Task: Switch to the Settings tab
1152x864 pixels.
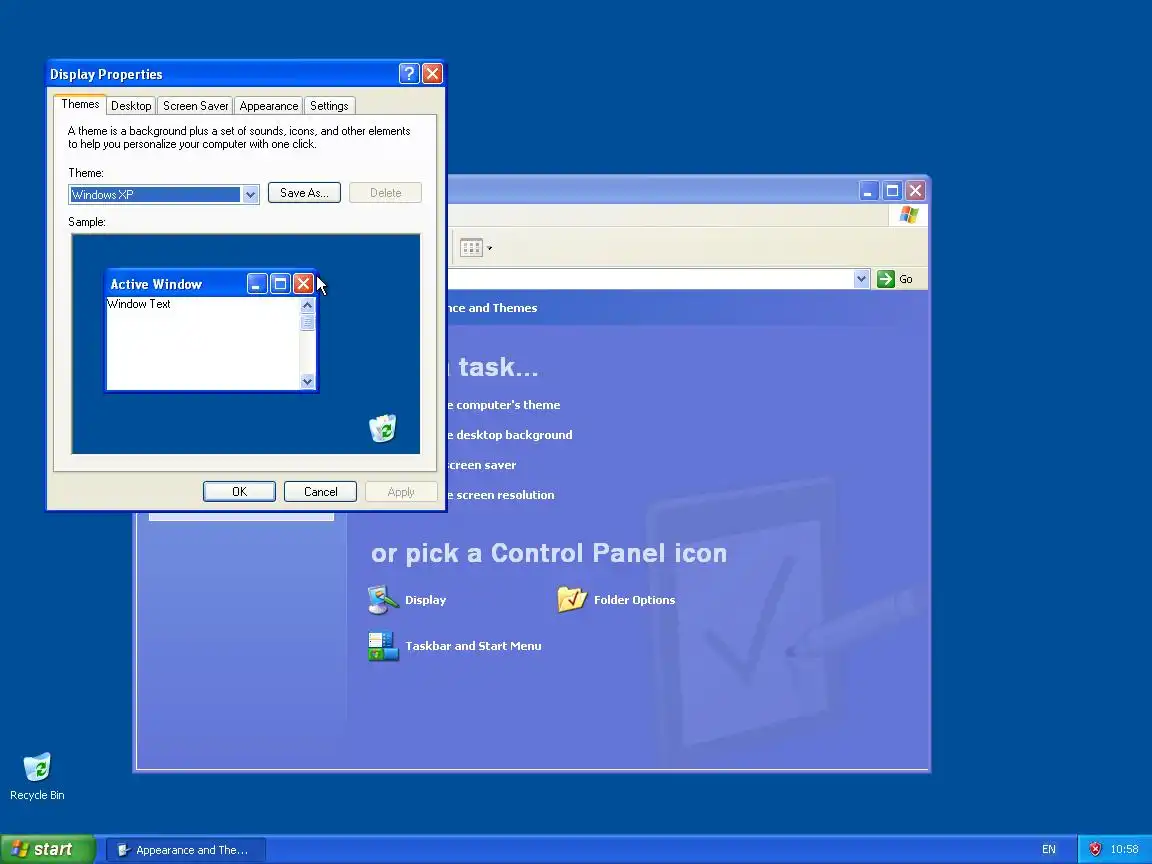Action: click(329, 106)
